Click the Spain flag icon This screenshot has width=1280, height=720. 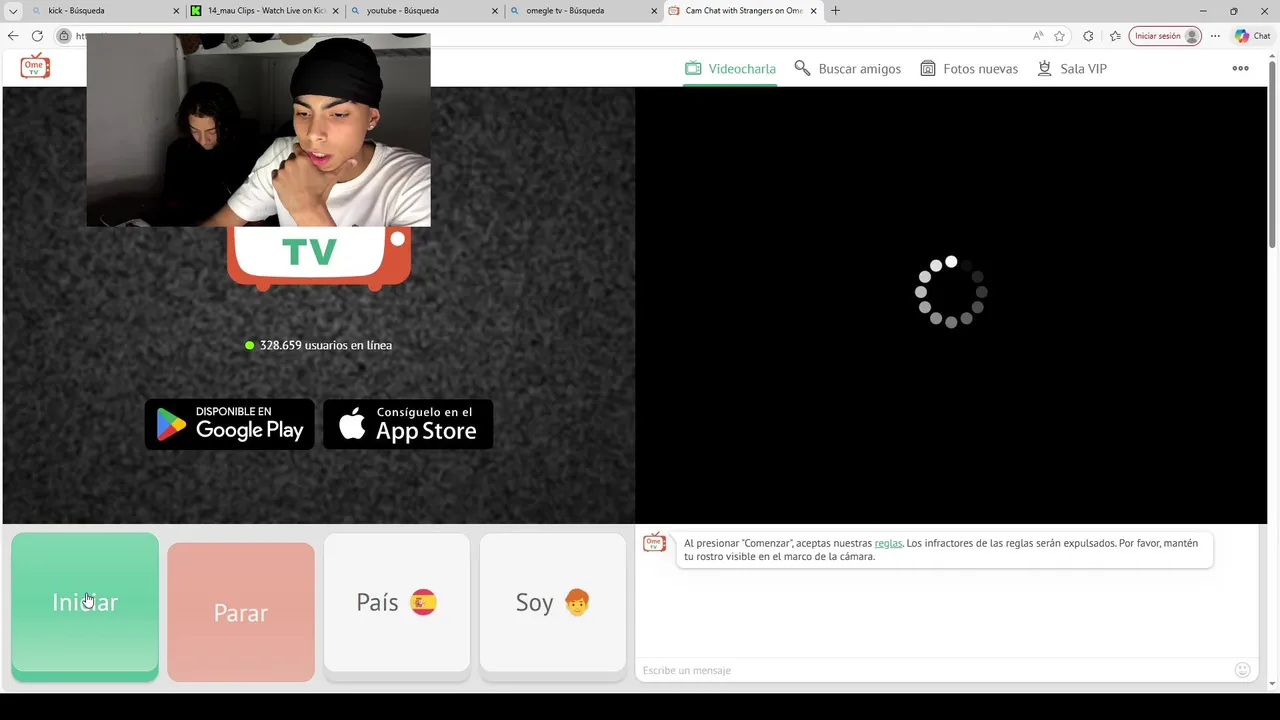[423, 602]
